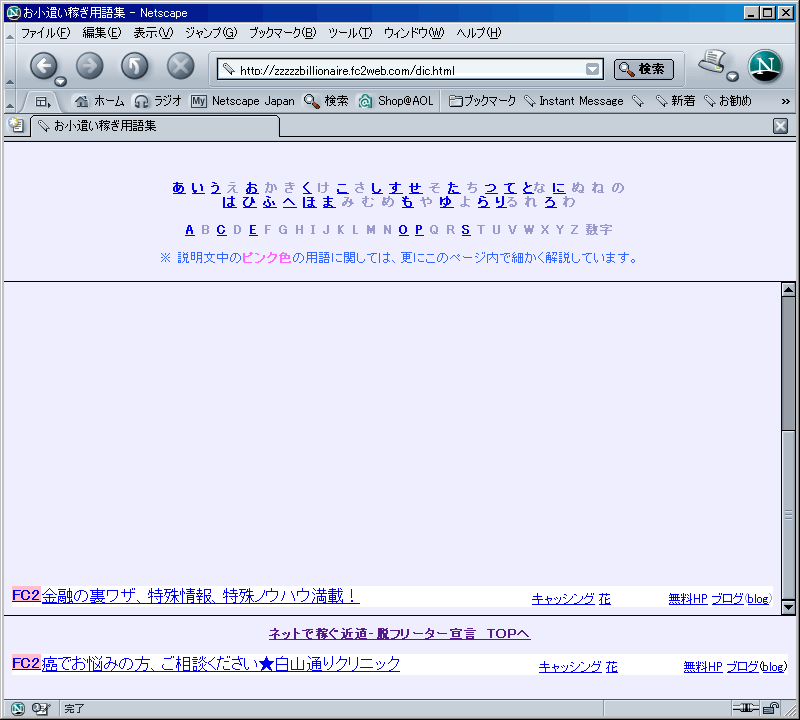This screenshot has width=800, height=720.
Task: Reload the page with the Reload button
Action: point(135,66)
